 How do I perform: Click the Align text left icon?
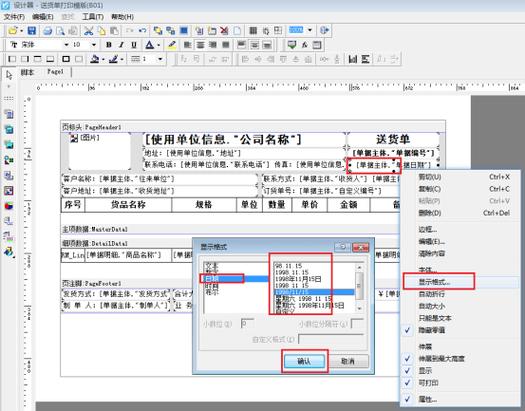point(188,45)
